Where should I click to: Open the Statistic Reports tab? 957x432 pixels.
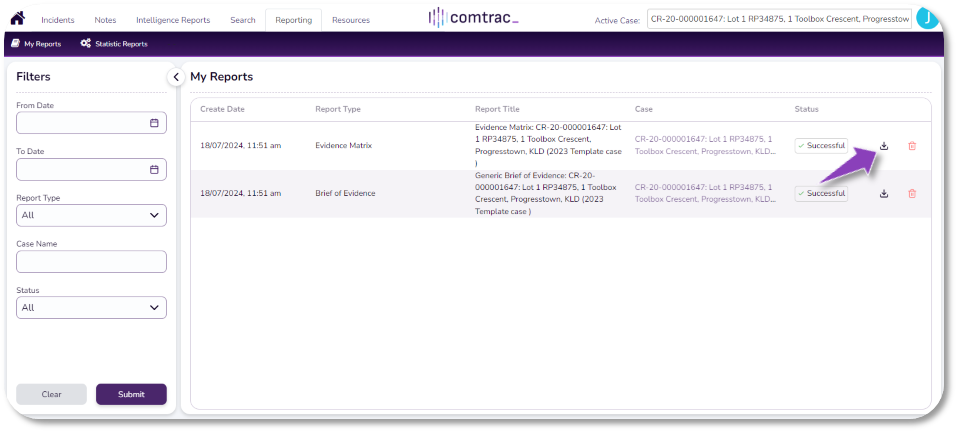click(x=114, y=44)
